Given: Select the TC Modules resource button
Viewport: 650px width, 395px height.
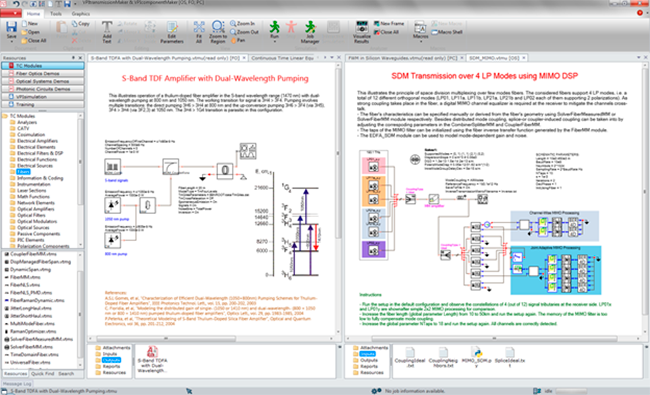Looking at the screenshot, I should click(43, 65).
